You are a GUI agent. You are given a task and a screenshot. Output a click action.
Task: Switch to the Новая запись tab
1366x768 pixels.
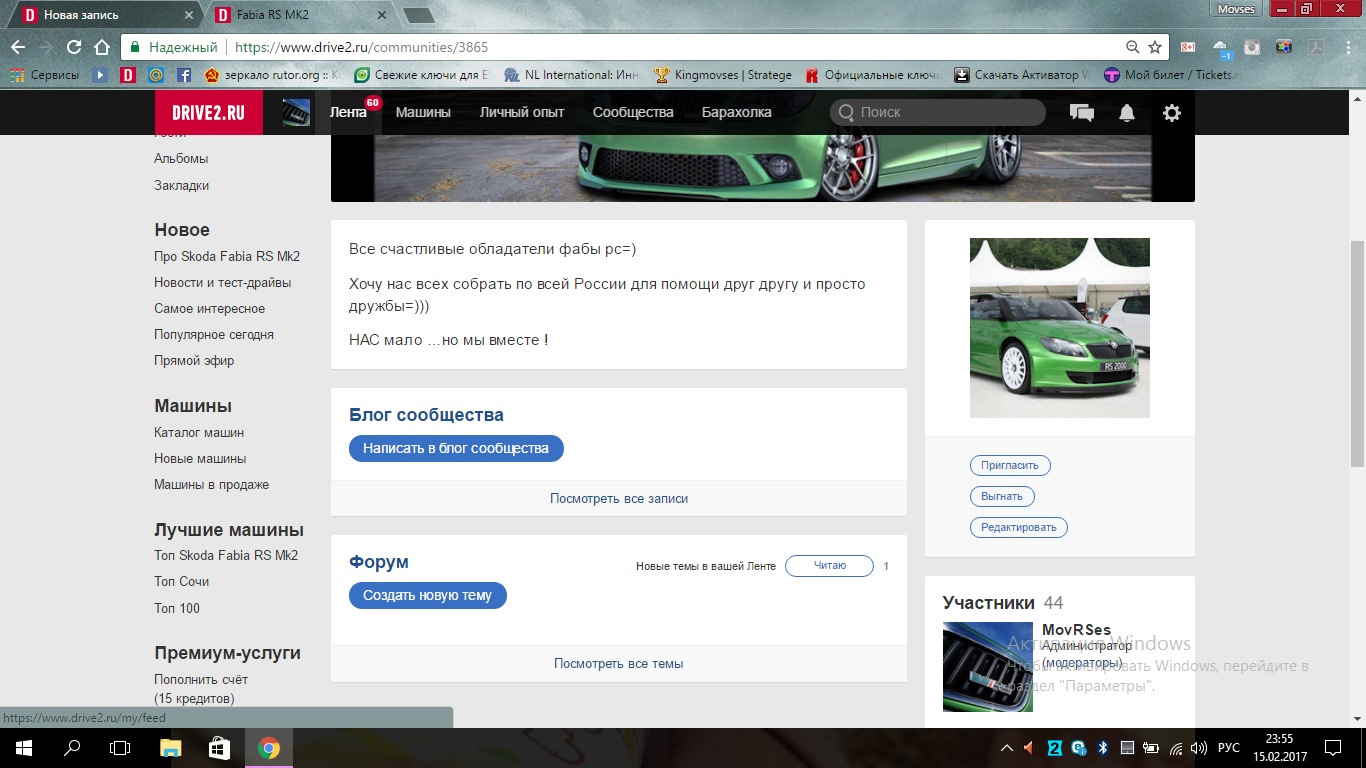click(105, 14)
